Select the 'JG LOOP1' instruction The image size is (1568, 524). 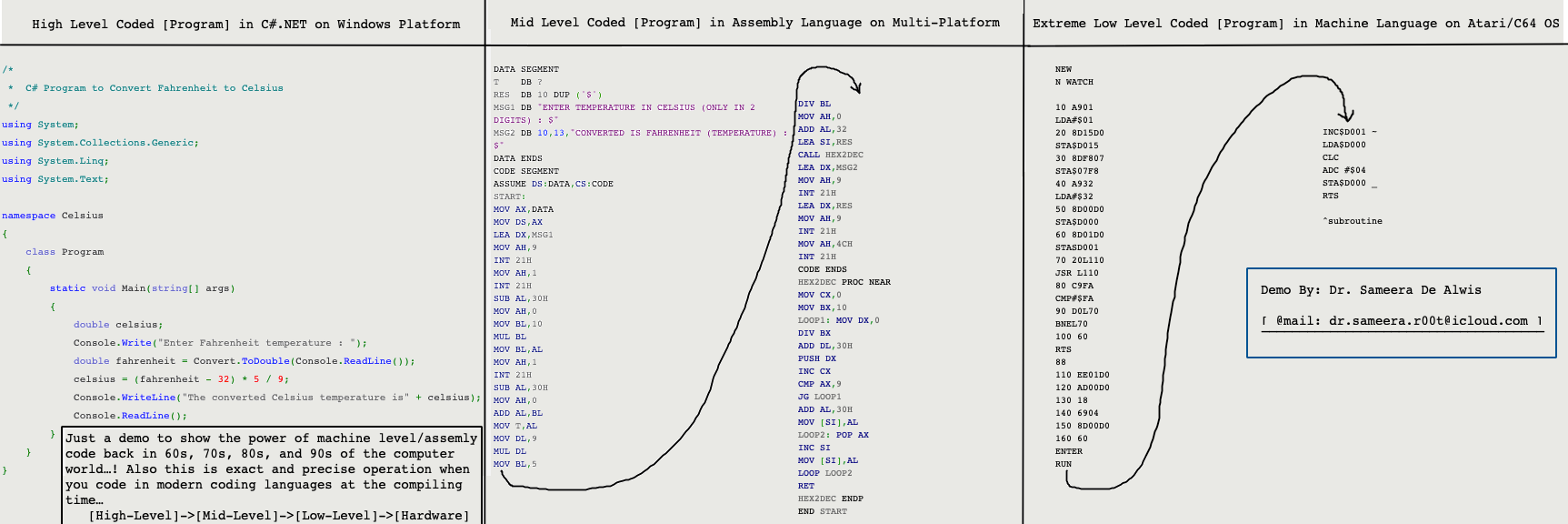(820, 397)
